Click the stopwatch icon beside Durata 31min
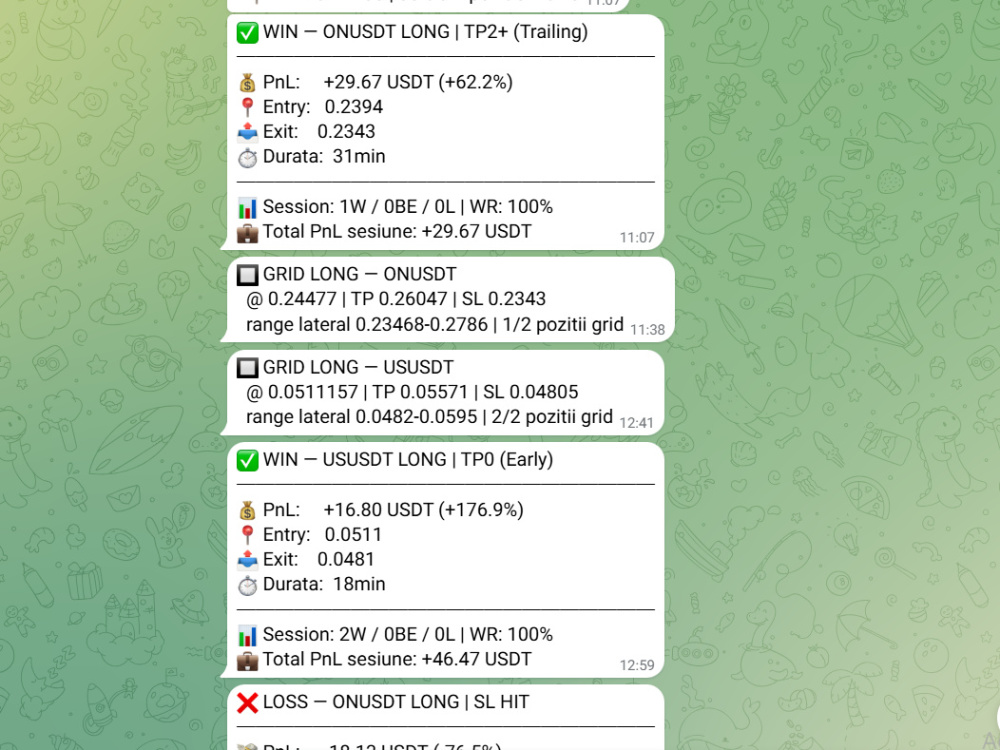 pyautogui.click(x=247, y=157)
